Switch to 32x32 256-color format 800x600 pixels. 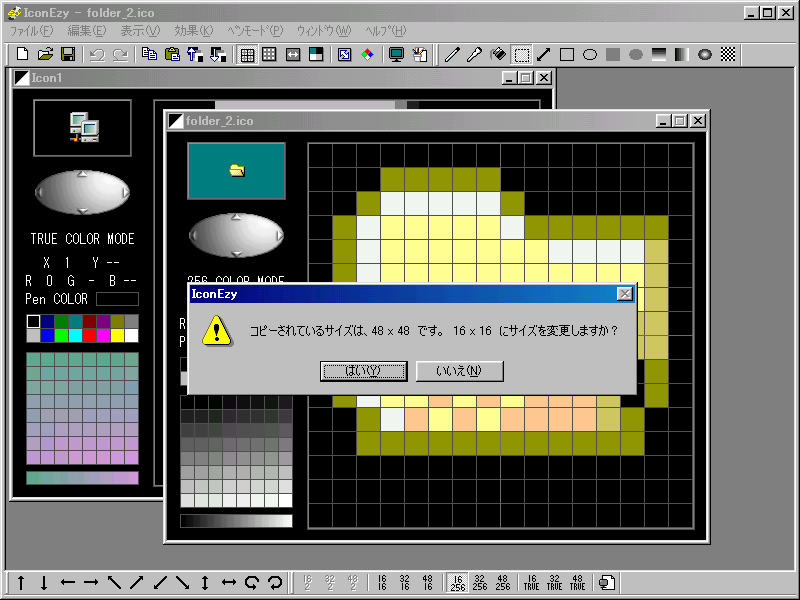click(480, 583)
